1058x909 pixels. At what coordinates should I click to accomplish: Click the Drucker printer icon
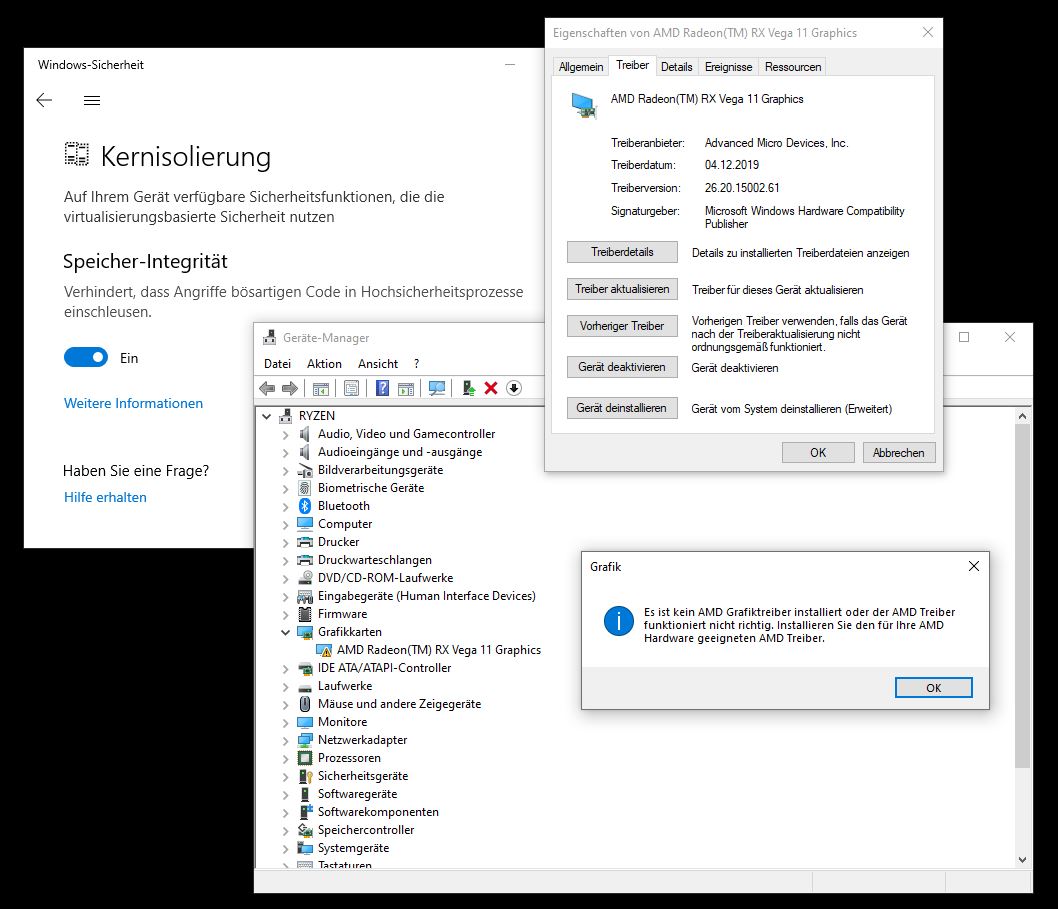pos(305,542)
